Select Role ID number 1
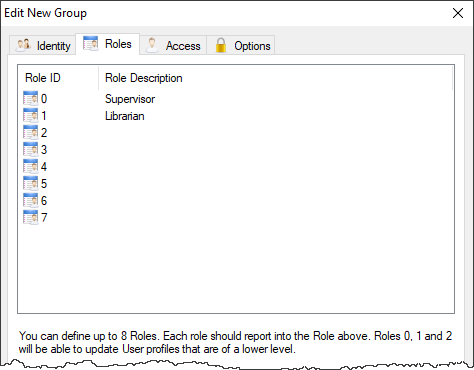Image resolution: width=474 pixels, height=370 pixels. [44, 116]
